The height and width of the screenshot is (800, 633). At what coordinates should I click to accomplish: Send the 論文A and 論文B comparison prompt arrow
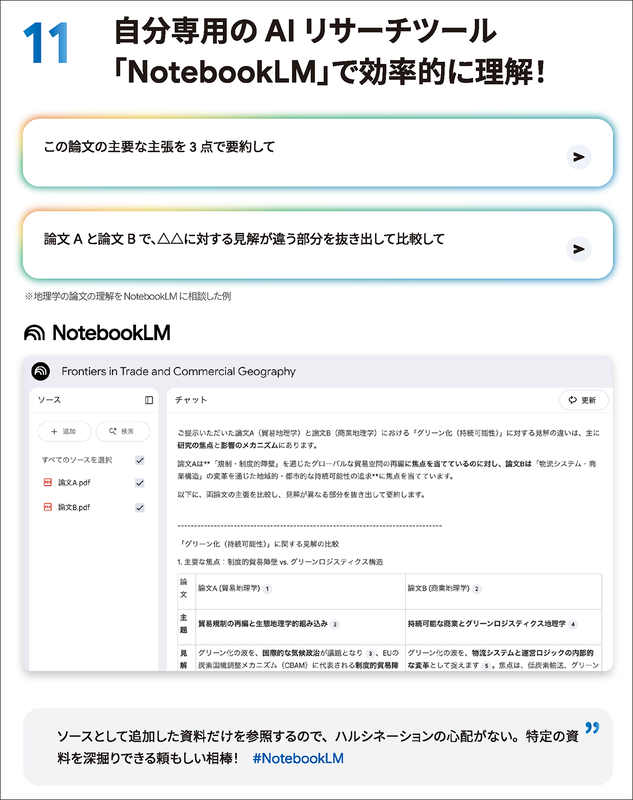[x=579, y=249]
